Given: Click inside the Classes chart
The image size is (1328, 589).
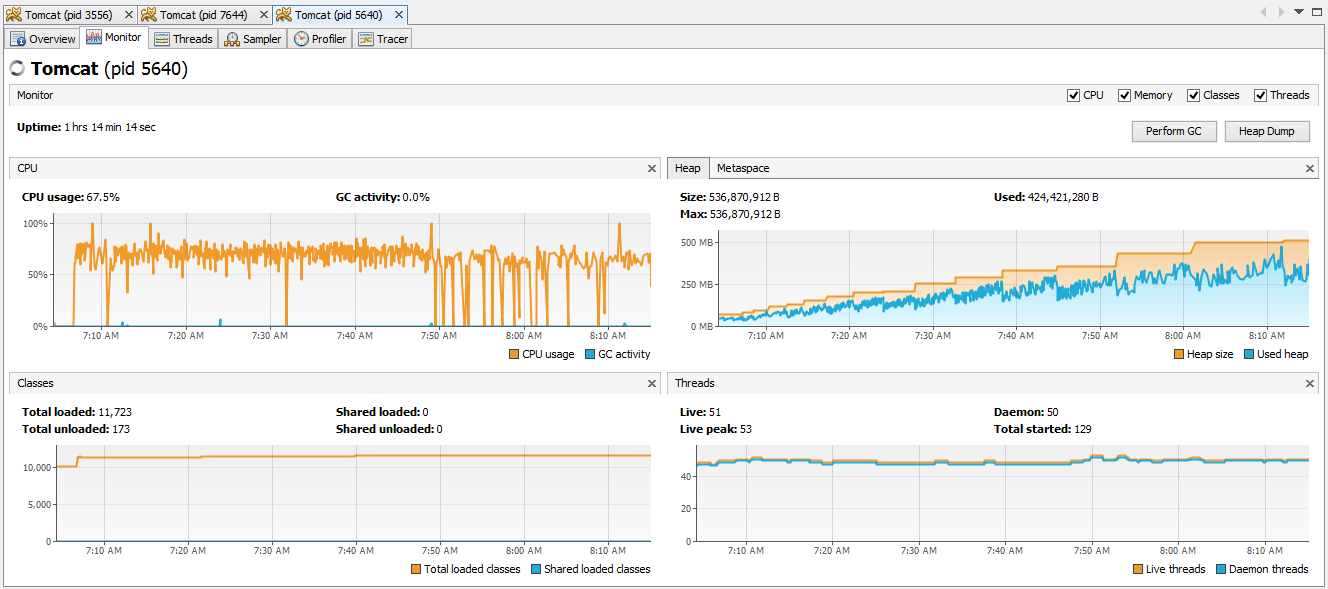Looking at the screenshot, I should point(352,493).
